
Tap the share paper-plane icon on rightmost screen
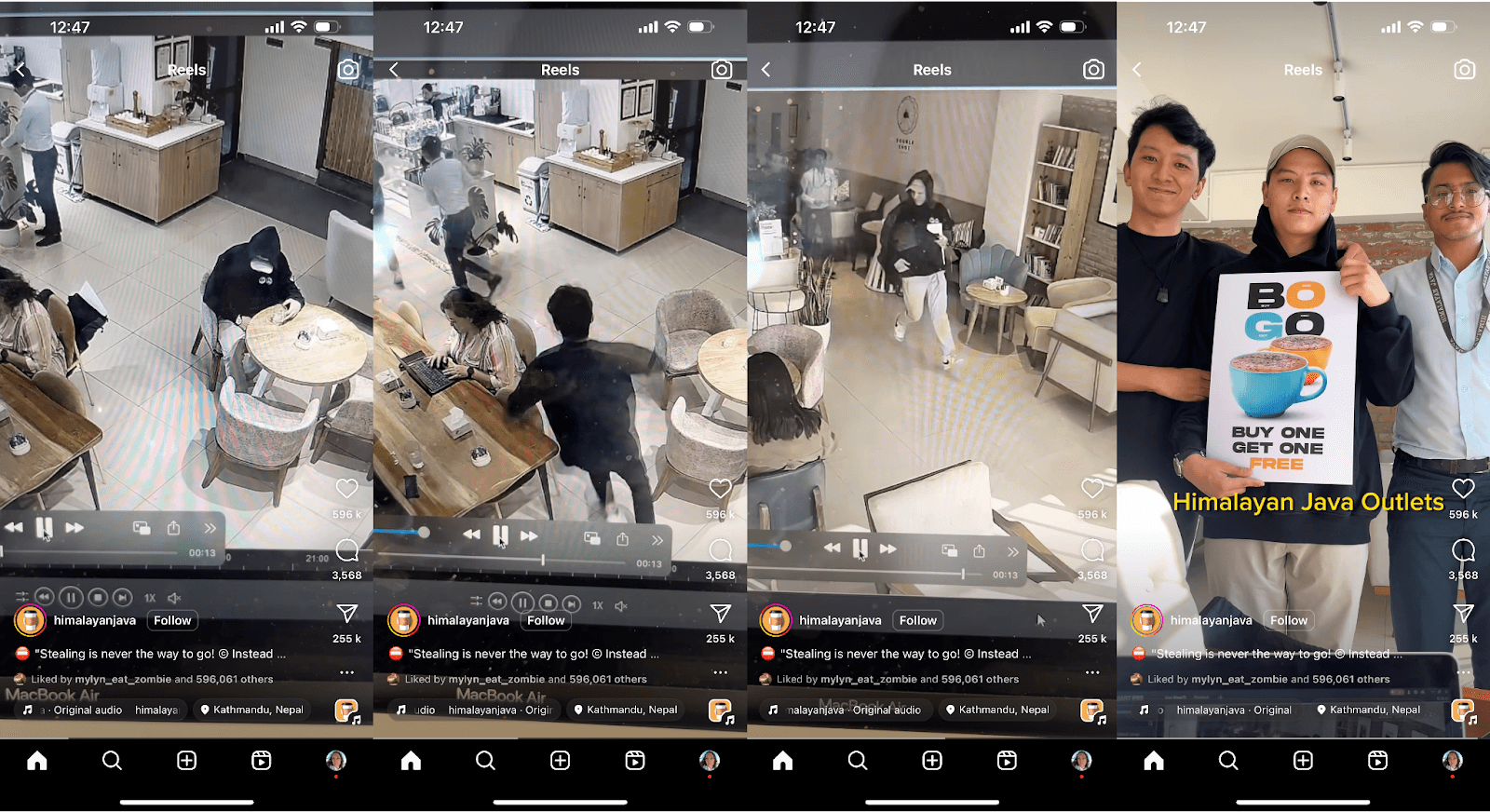tap(1463, 614)
